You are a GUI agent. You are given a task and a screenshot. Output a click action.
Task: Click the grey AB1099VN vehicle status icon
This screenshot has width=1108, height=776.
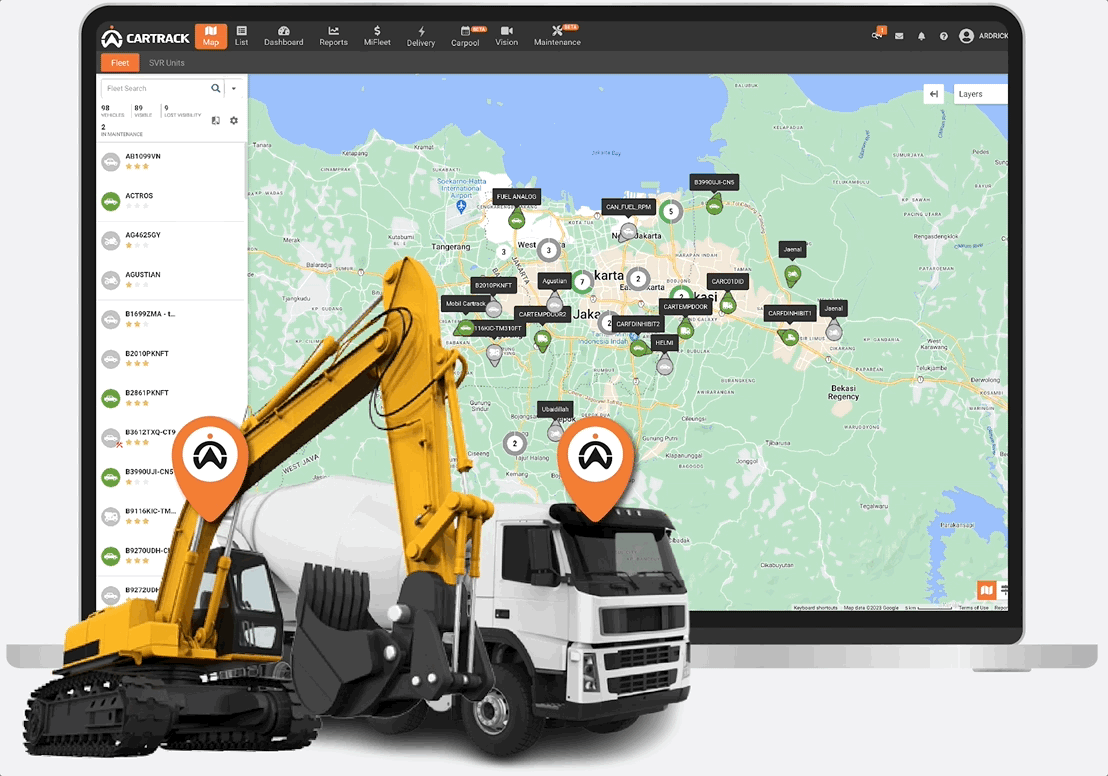point(110,162)
